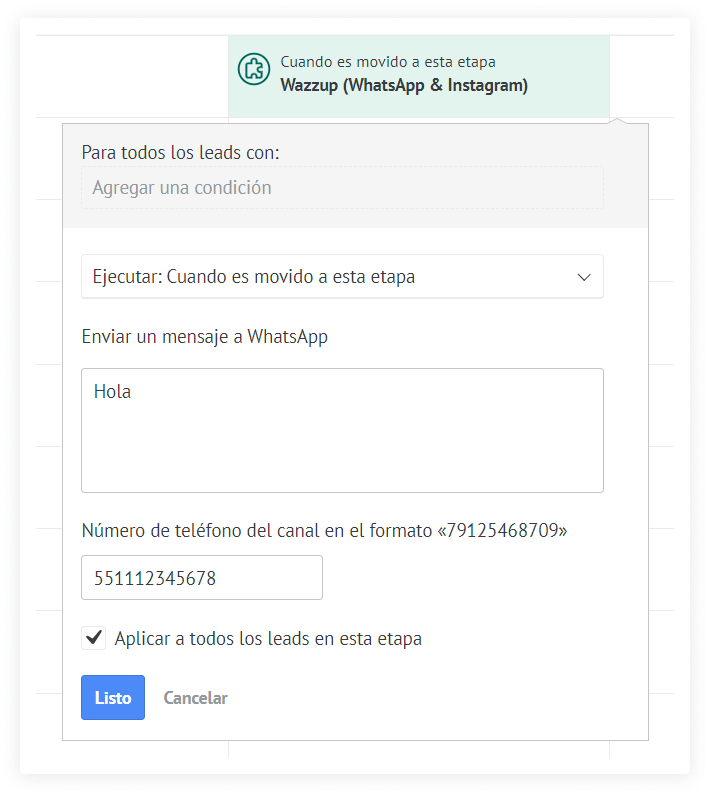The width and height of the screenshot is (710, 796).
Task: Focus the WhatsApp message text area containing 'Hola'
Action: 342,440
